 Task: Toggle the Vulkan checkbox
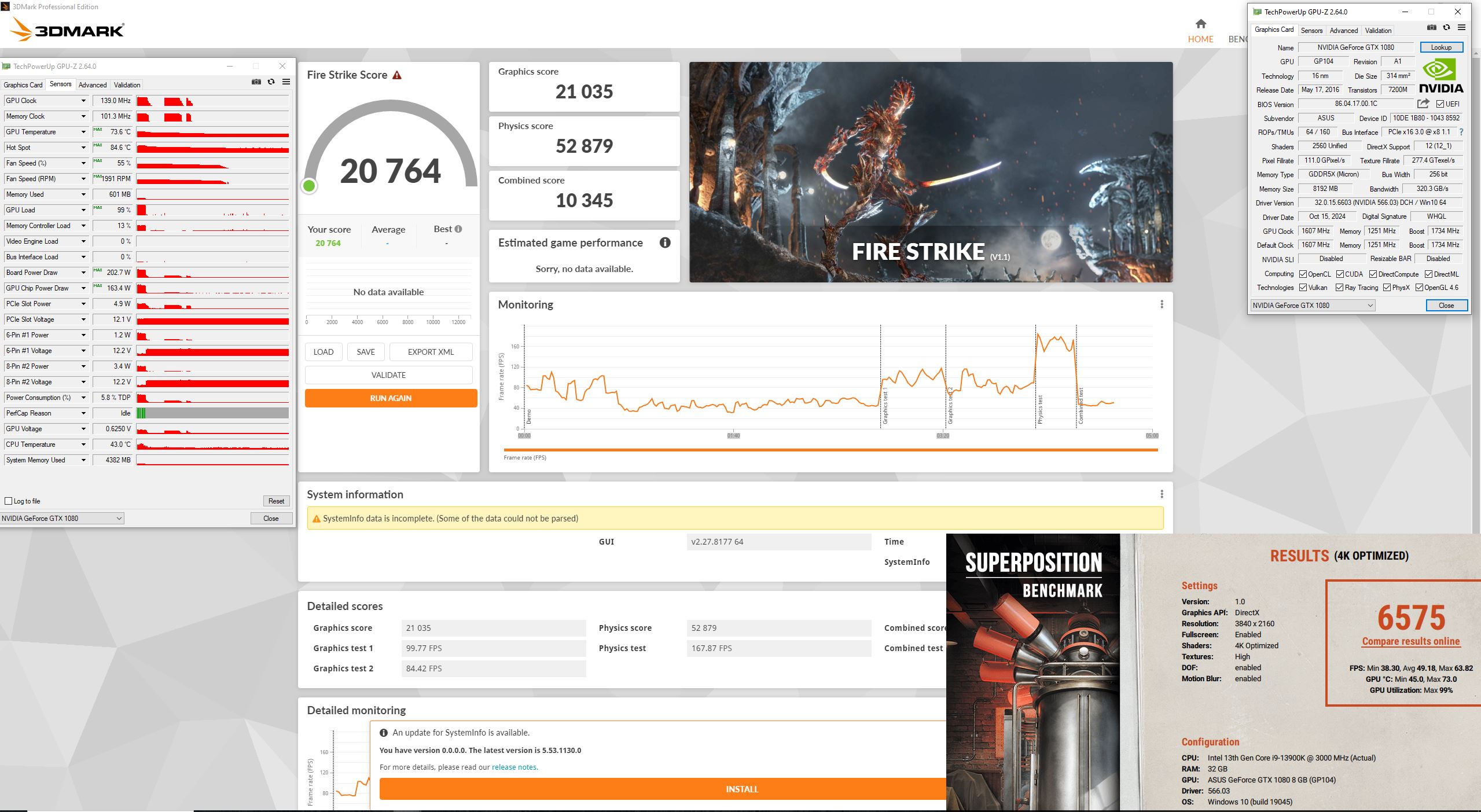pos(1303,288)
